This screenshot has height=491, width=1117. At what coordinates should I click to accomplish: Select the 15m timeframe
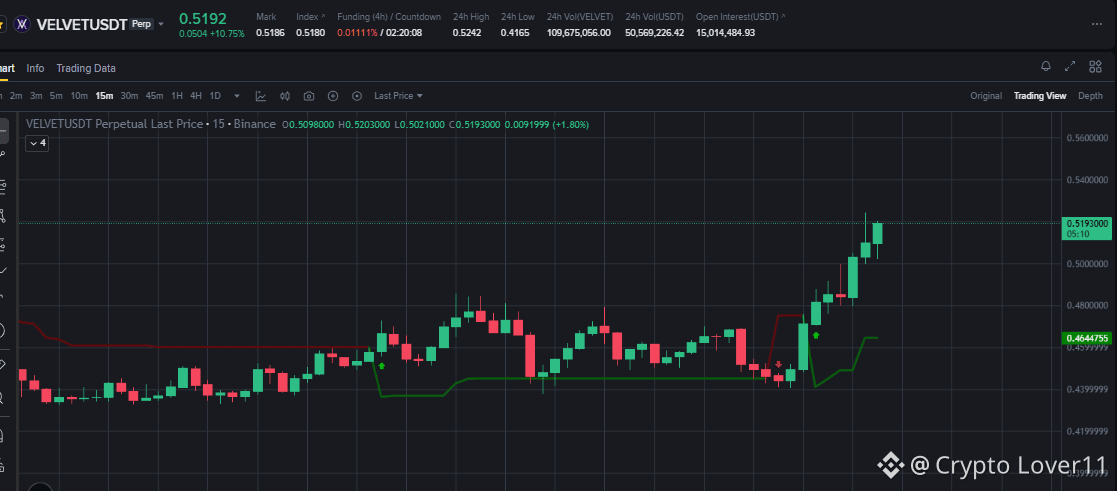(x=105, y=95)
